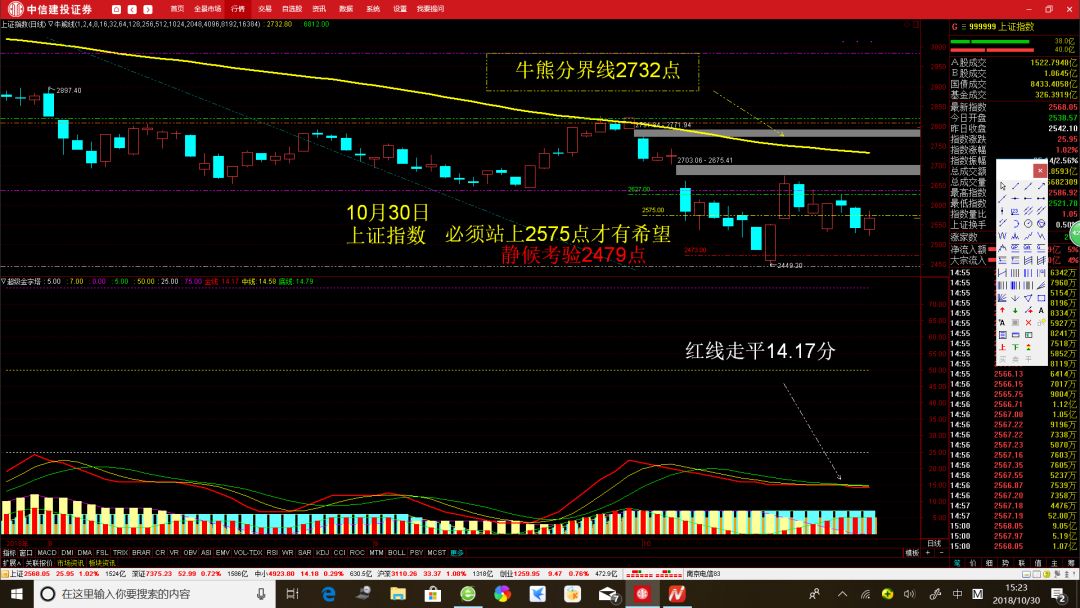Insert a green down-arrow marker

pos(1015,310)
